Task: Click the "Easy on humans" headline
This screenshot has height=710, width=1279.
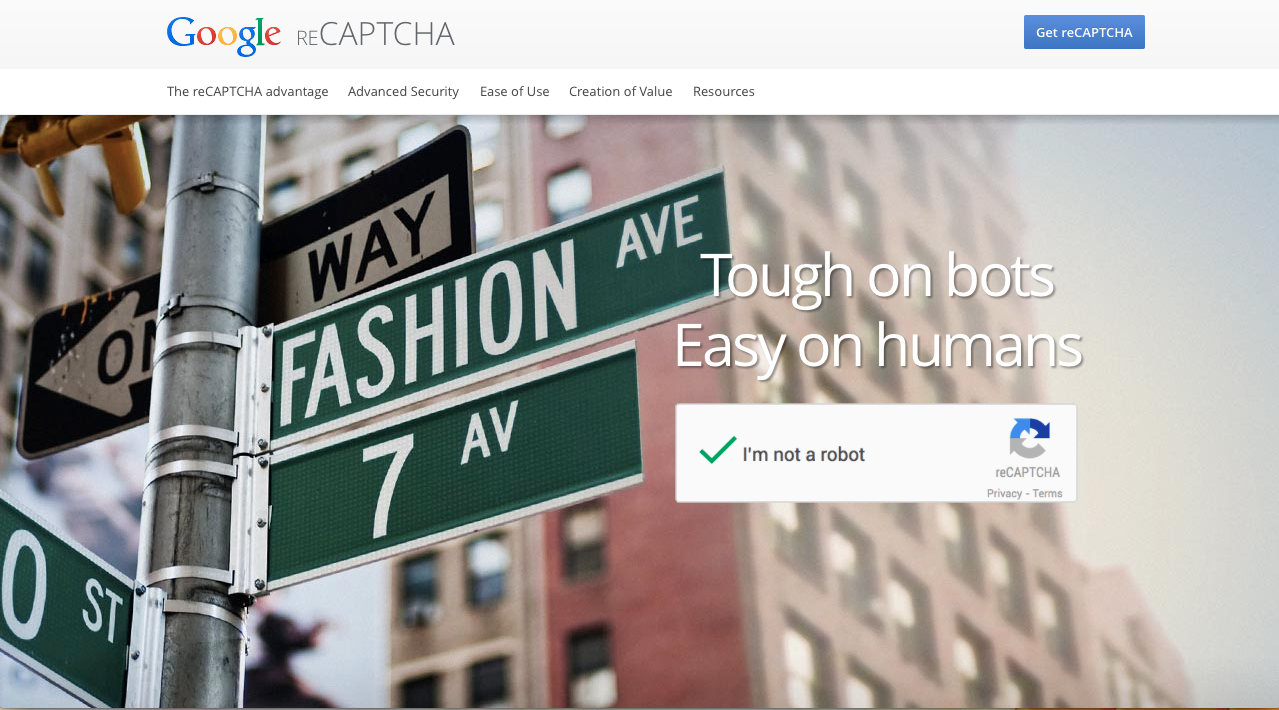Action: (x=878, y=346)
